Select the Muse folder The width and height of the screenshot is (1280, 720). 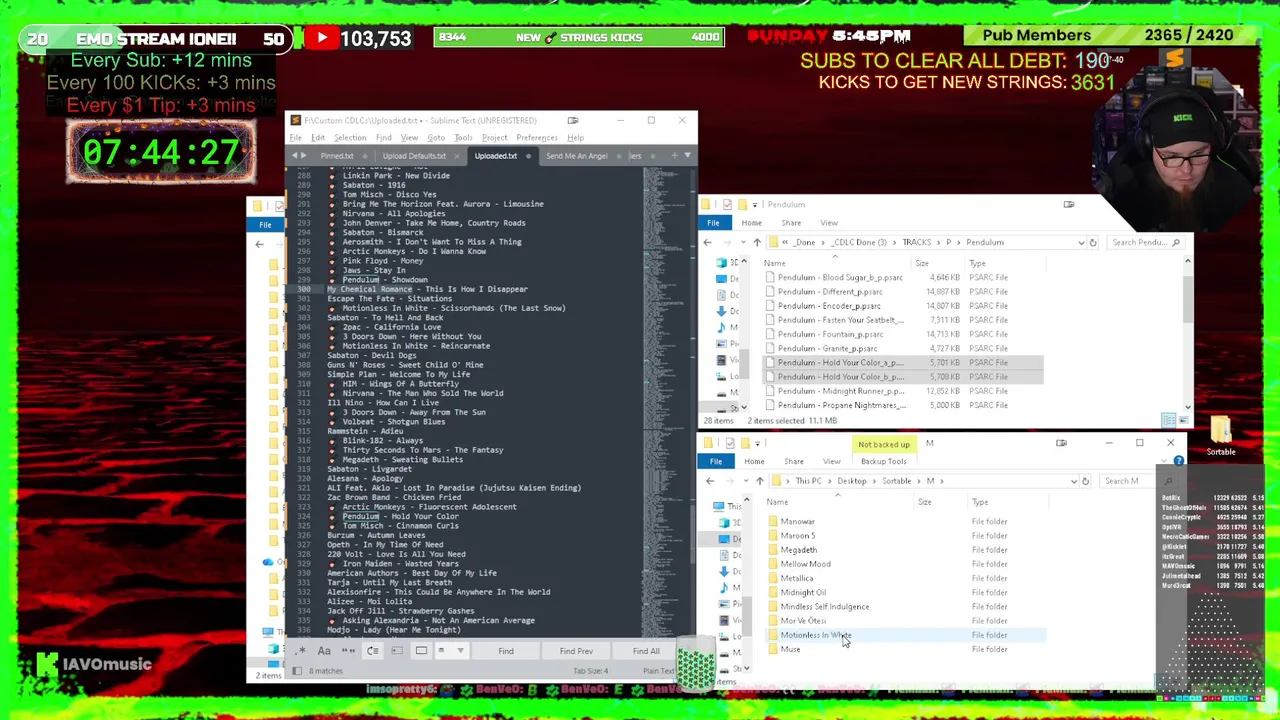[790, 649]
